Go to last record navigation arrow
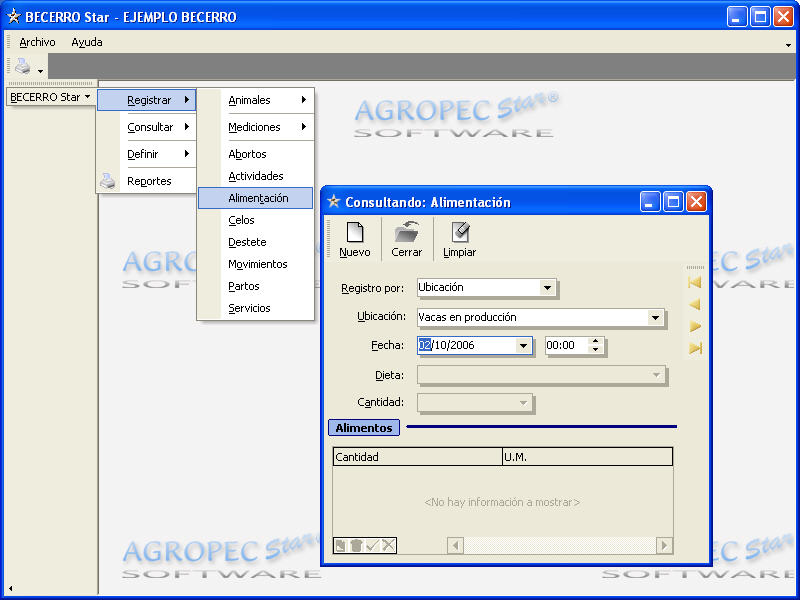The height and width of the screenshot is (600, 800). pyautogui.click(x=695, y=348)
